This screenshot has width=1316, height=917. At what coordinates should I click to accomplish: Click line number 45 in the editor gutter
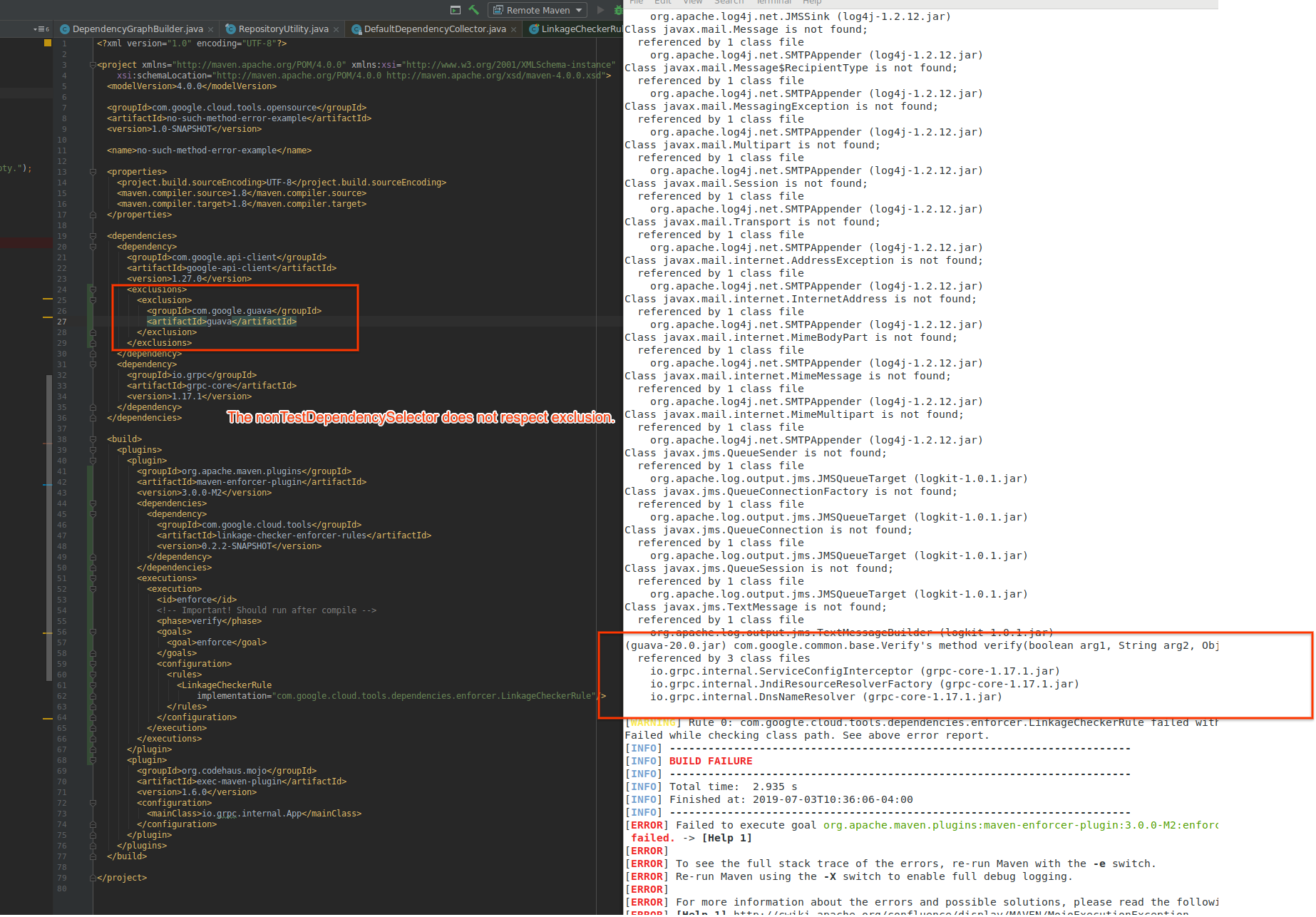point(62,513)
